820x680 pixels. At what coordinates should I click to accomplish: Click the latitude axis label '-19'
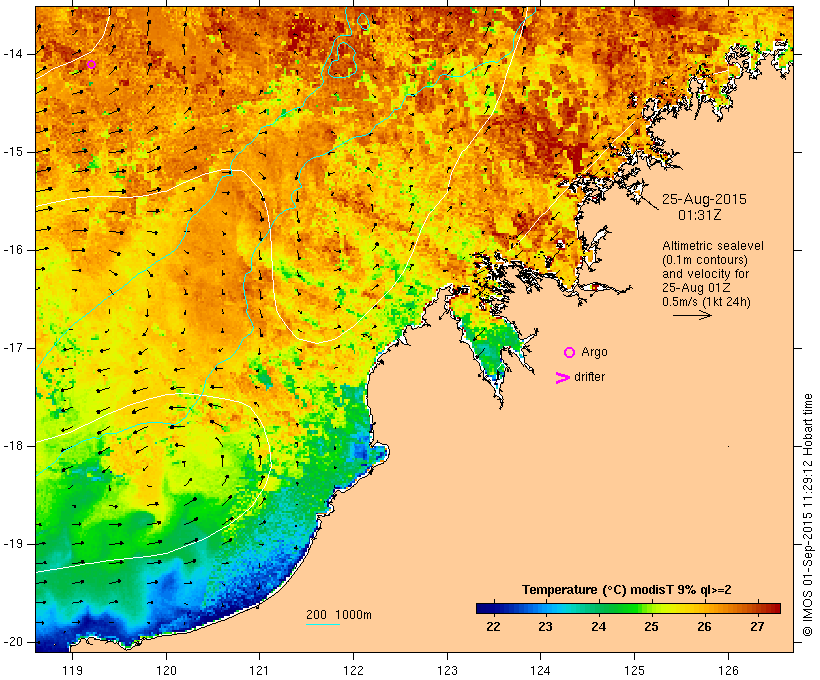13,544
